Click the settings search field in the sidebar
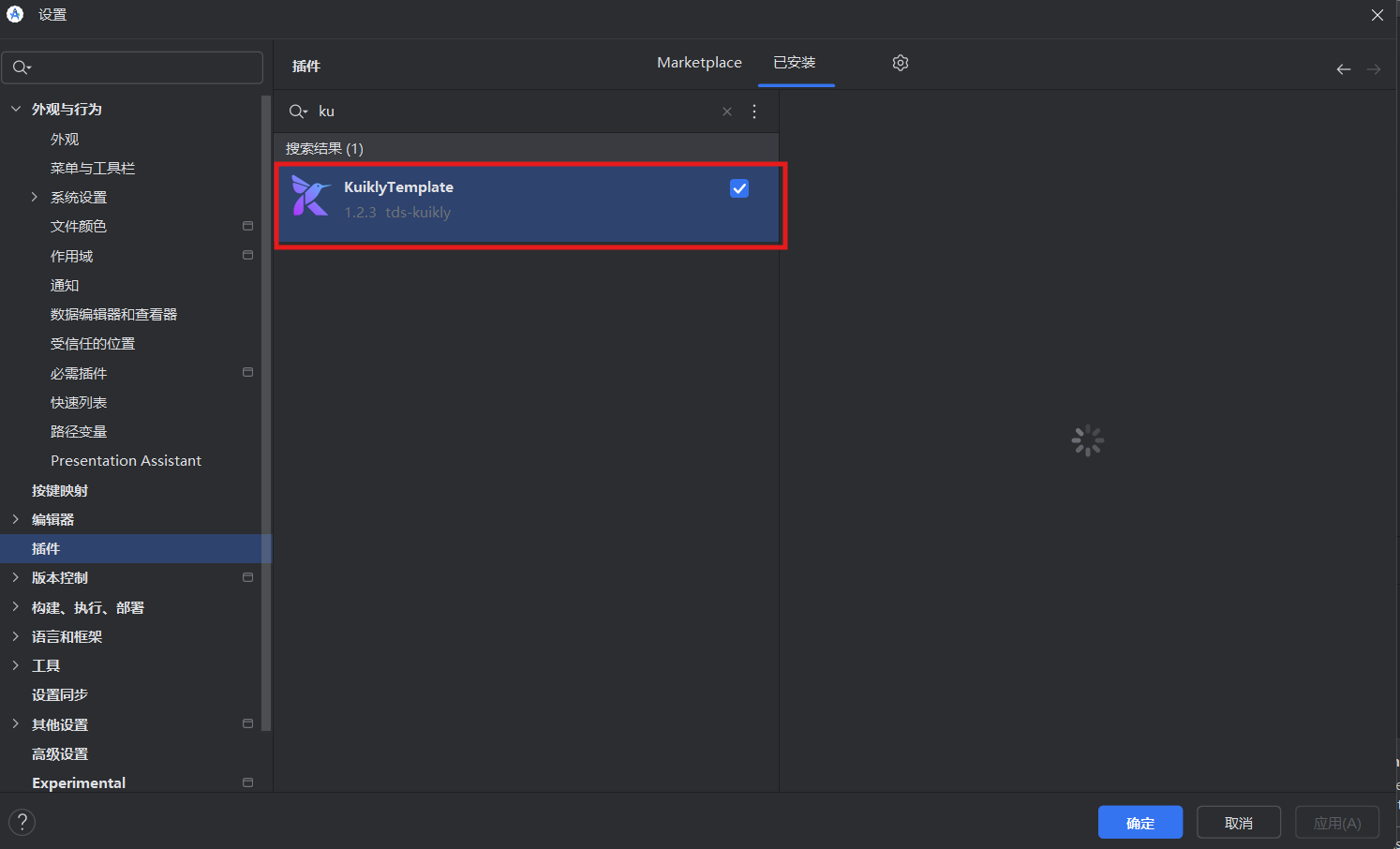This screenshot has height=849, width=1400. (132, 67)
